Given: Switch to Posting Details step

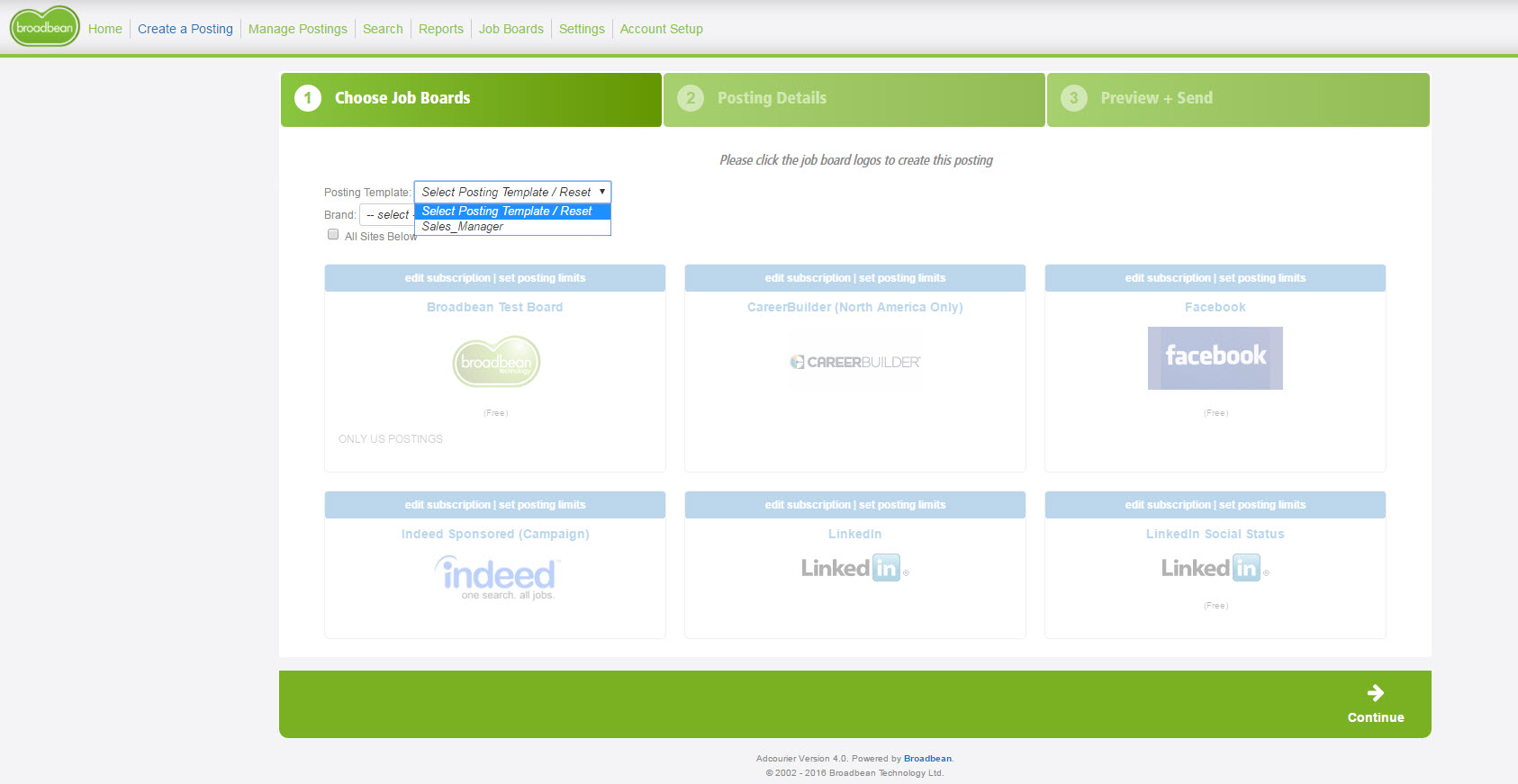Looking at the screenshot, I should (854, 99).
